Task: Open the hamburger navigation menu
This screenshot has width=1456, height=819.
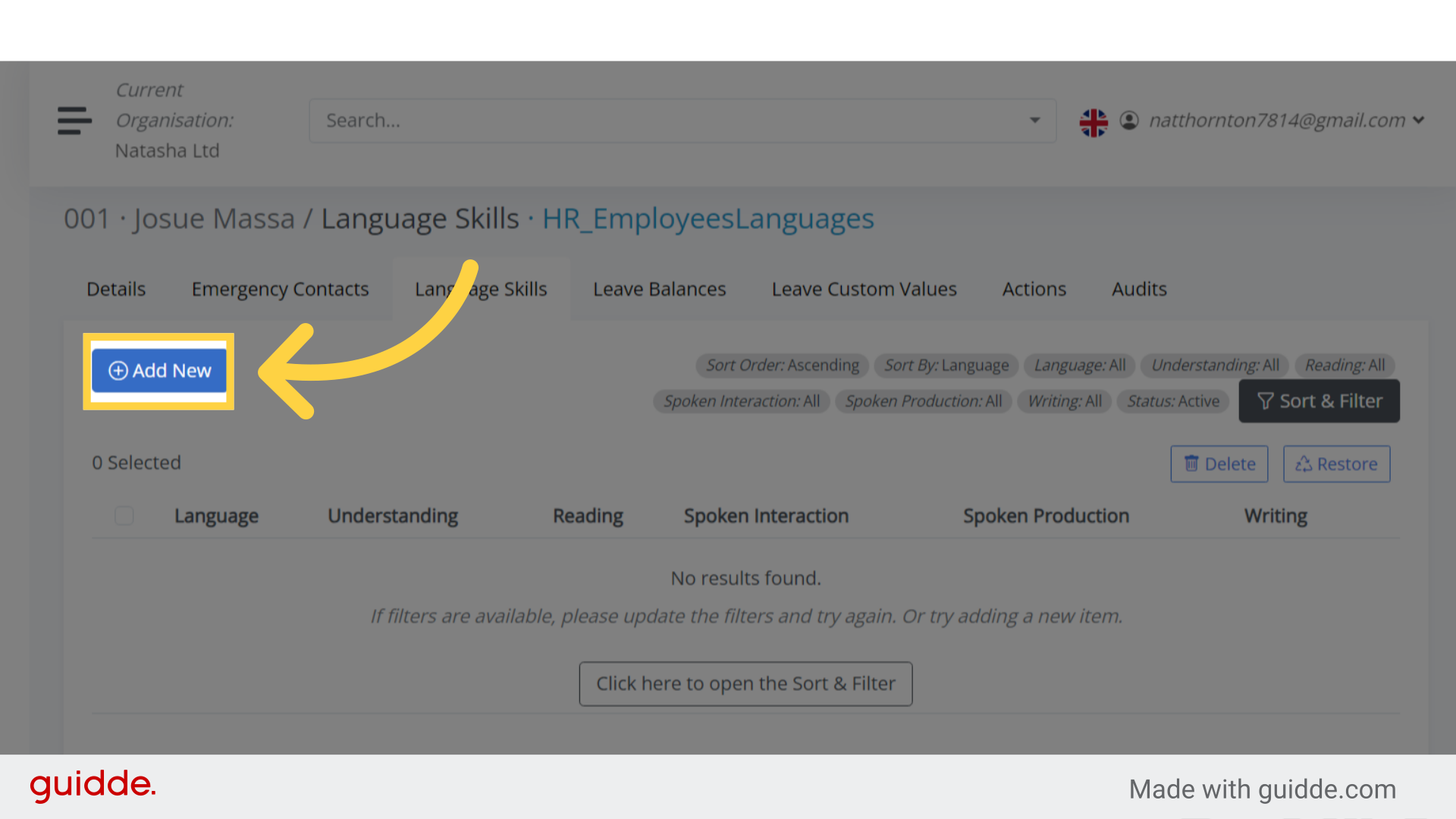Action: 74,121
